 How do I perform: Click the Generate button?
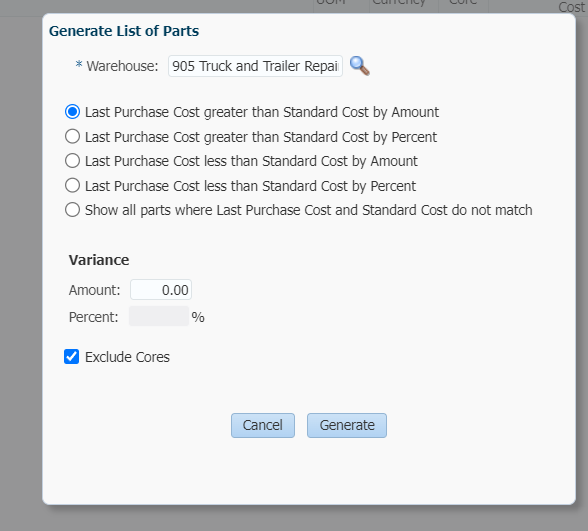347,425
